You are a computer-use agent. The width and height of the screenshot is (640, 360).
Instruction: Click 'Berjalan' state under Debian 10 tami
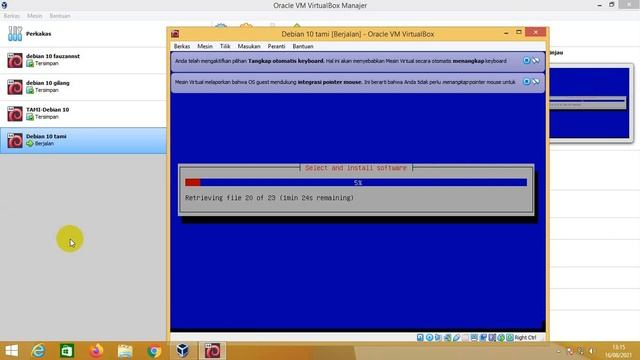pyautogui.click(x=44, y=144)
